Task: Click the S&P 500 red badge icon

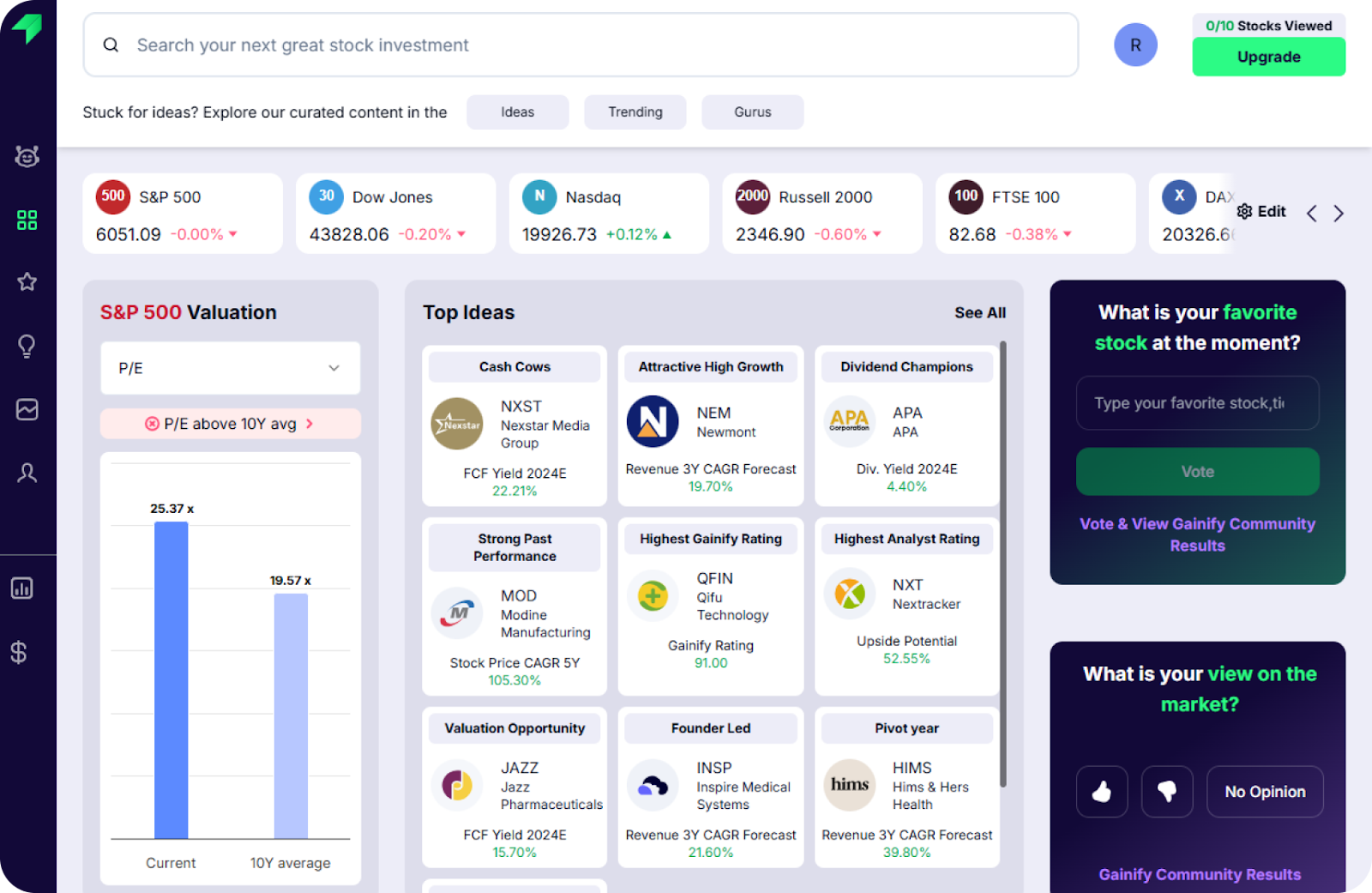Action: pyautogui.click(x=113, y=196)
